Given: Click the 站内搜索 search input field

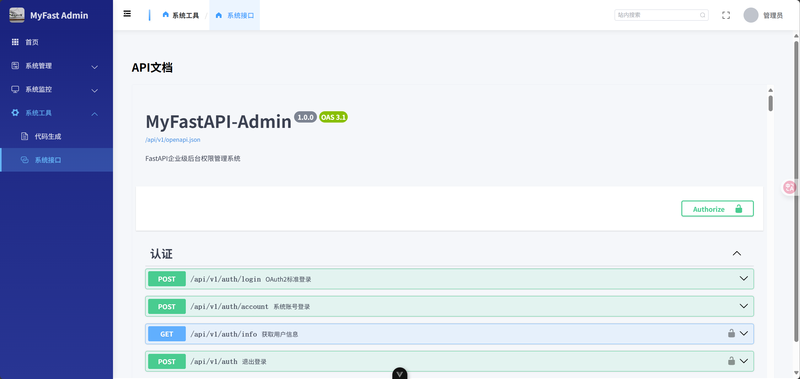Looking at the screenshot, I should tap(661, 15).
